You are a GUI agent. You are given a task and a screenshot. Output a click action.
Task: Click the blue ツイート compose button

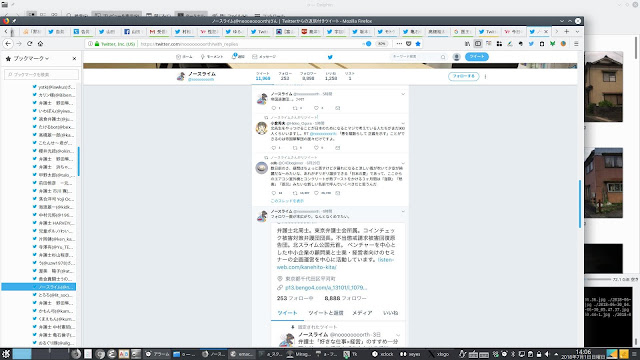477,57
